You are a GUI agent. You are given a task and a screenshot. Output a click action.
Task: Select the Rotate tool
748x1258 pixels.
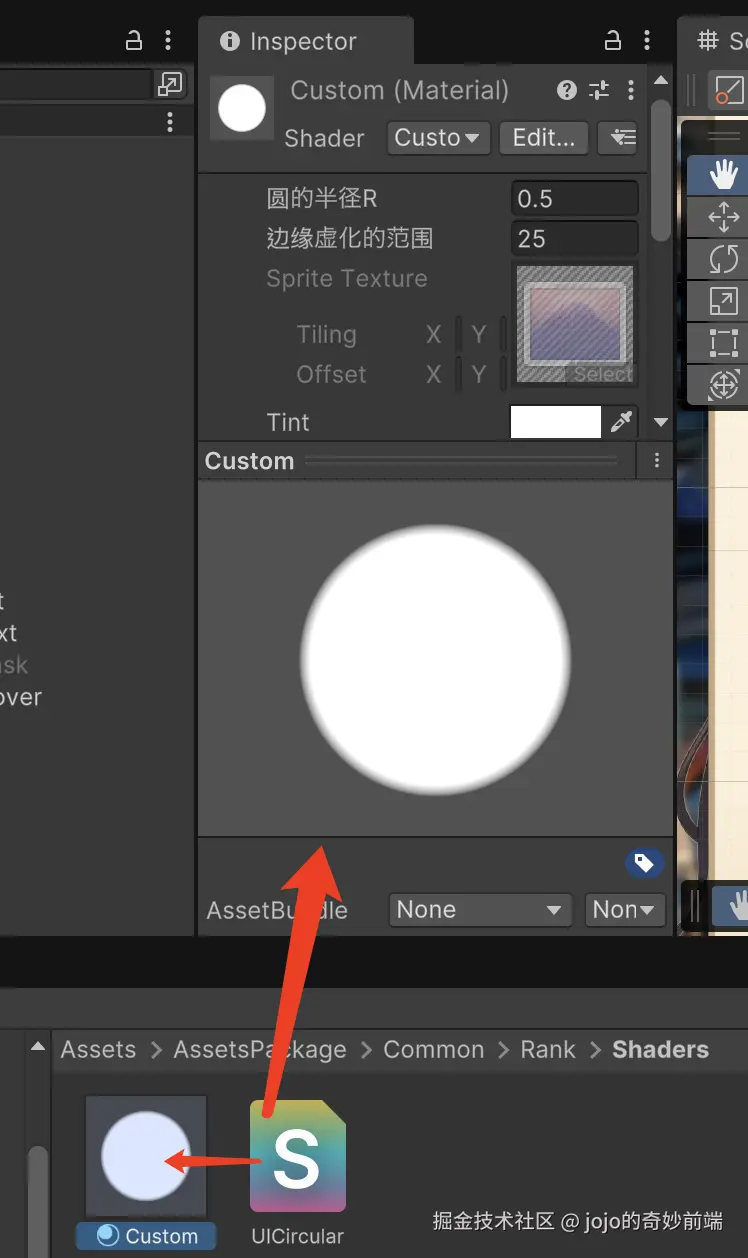722,259
